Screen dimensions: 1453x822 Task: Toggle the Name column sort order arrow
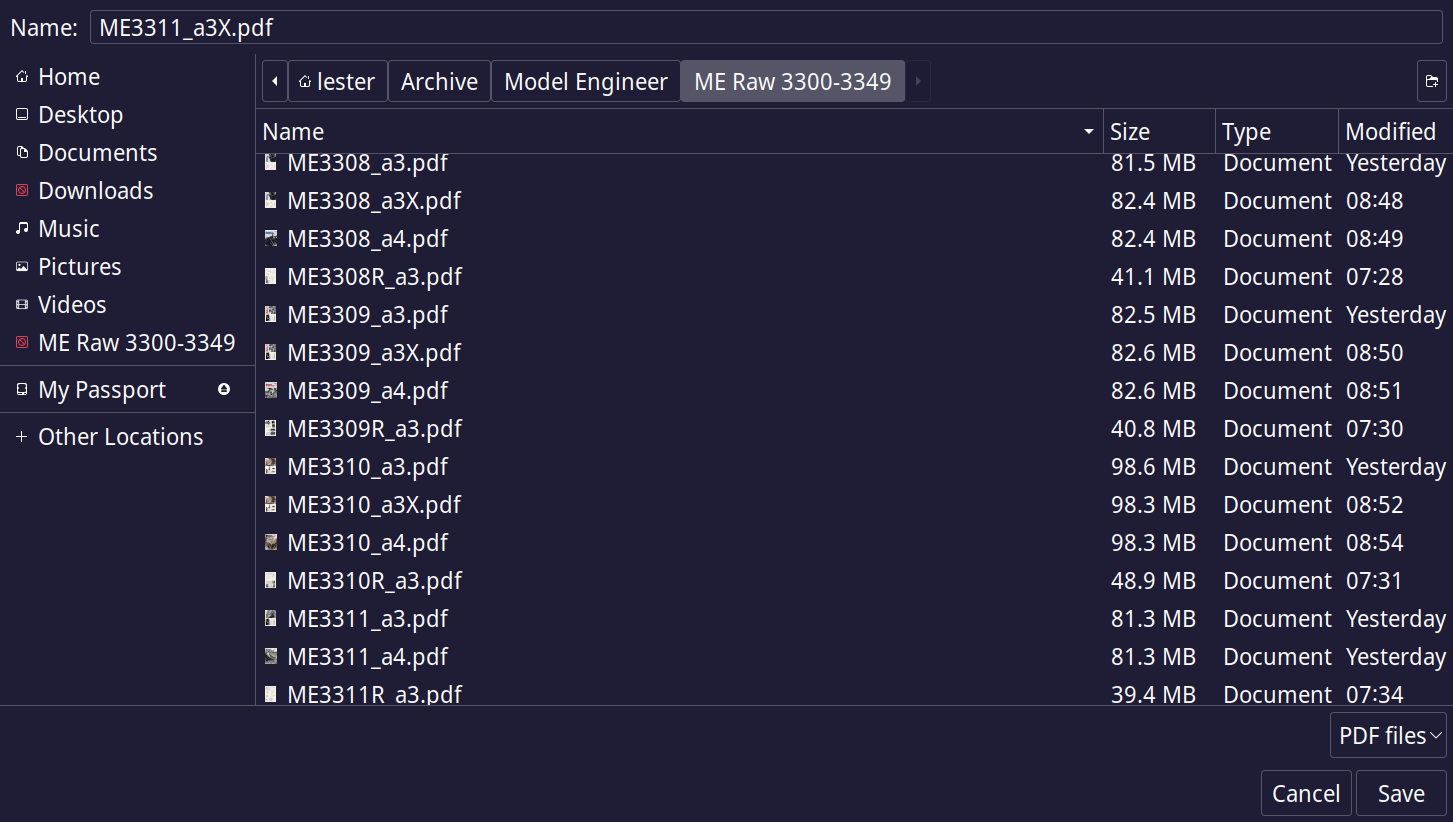(x=1088, y=132)
